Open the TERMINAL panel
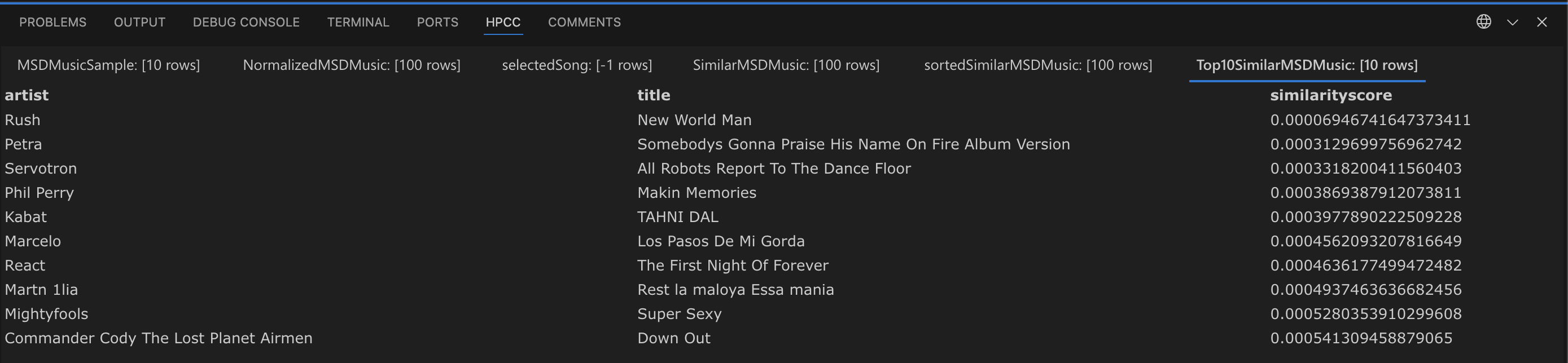 point(358,22)
